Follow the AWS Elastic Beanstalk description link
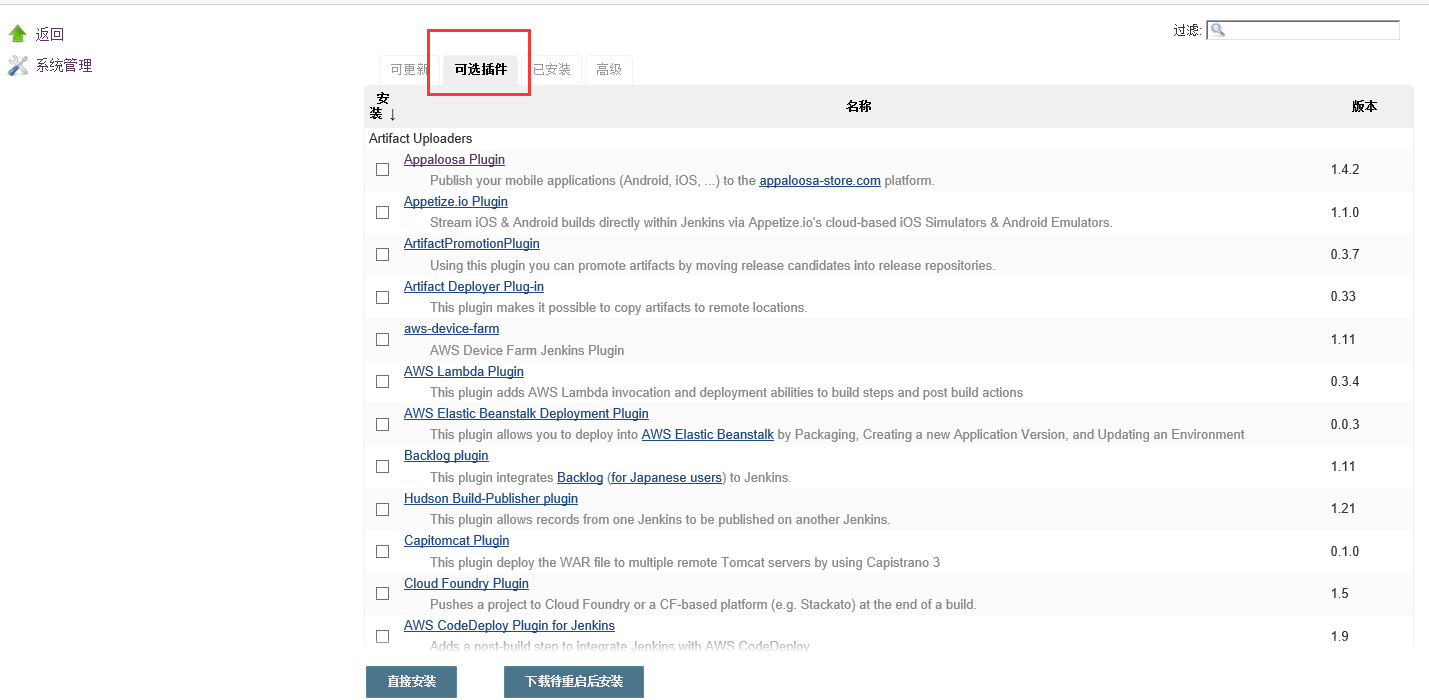1429x700 pixels. coord(708,435)
